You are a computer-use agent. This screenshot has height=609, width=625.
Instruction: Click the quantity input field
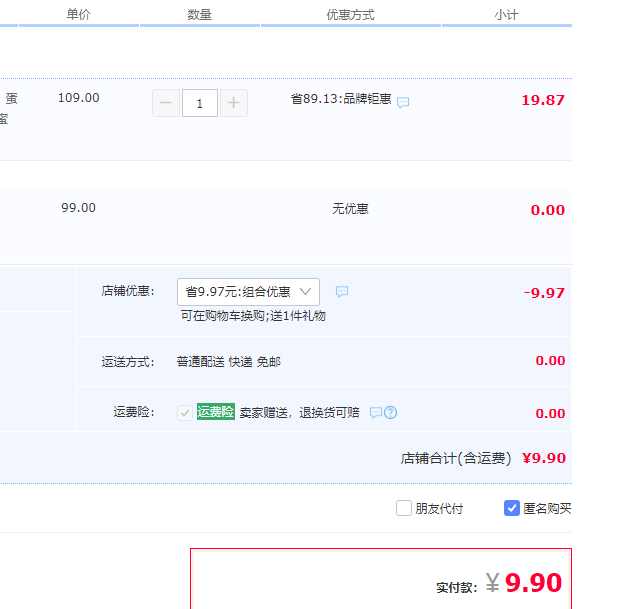coord(200,103)
